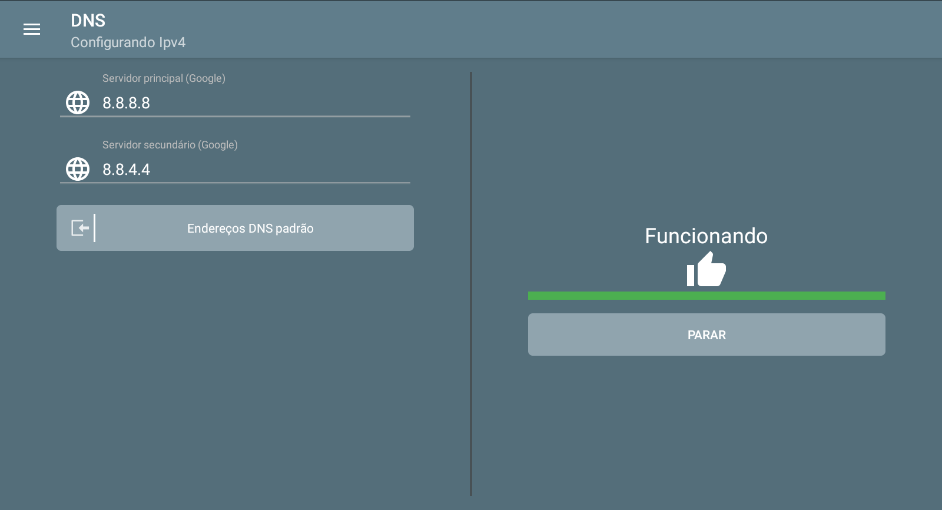Click the green progress bar

pos(706,296)
